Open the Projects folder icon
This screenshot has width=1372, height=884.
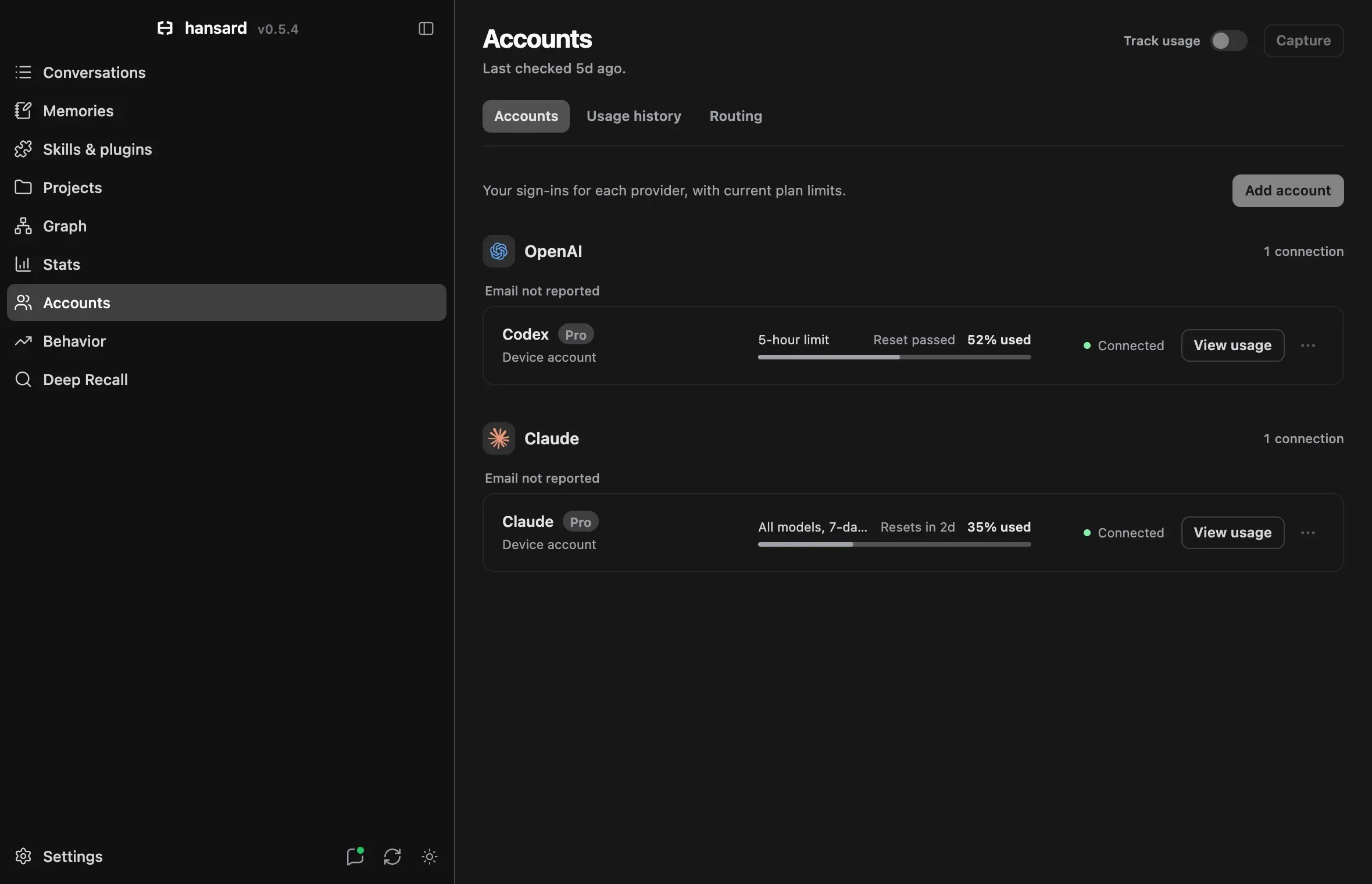coord(23,187)
